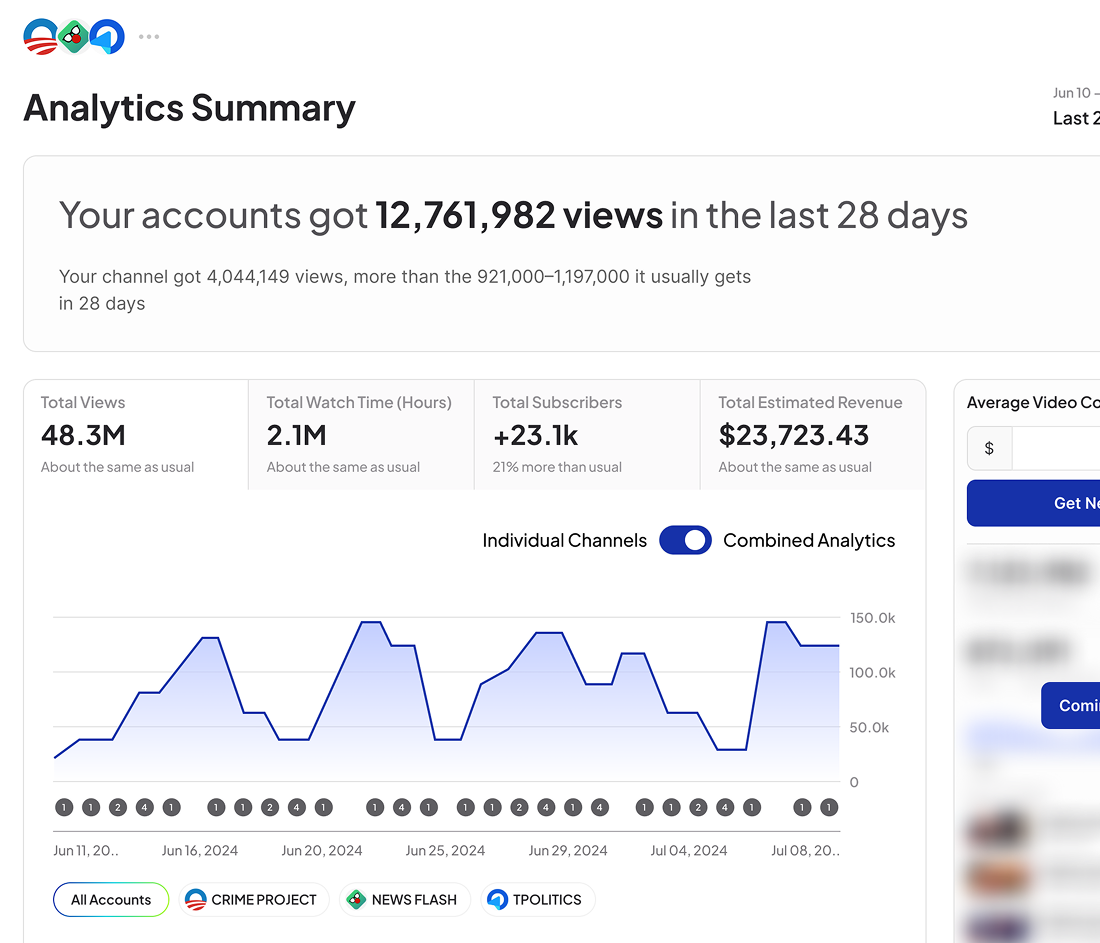
Task: Open the date range selector at top right
Action: pos(1076,106)
